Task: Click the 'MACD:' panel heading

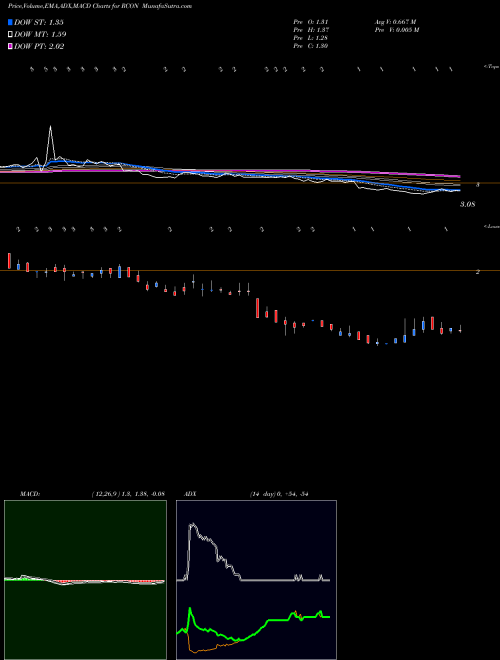Action: point(30,494)
